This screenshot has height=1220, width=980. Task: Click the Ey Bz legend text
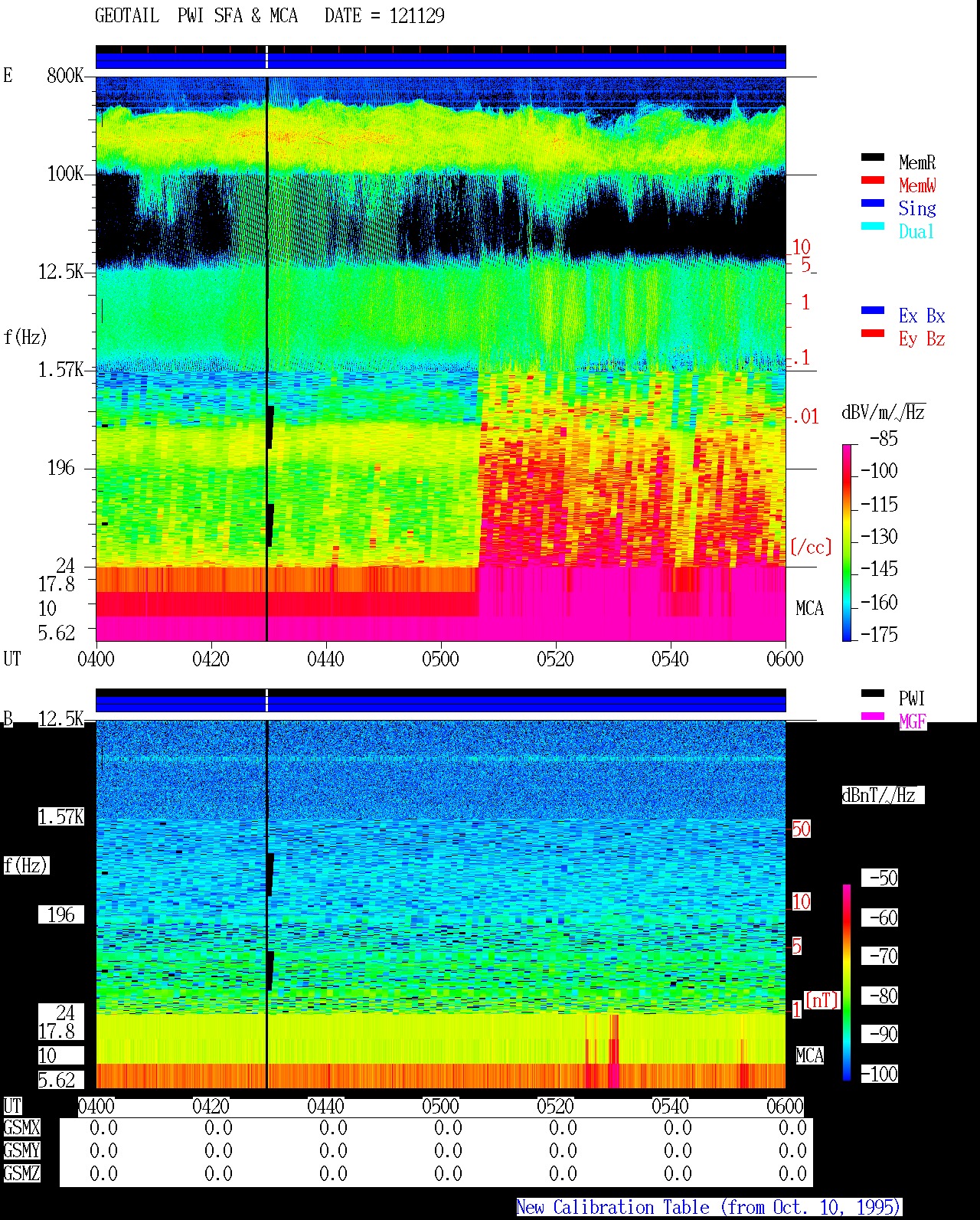click(922, 339)
